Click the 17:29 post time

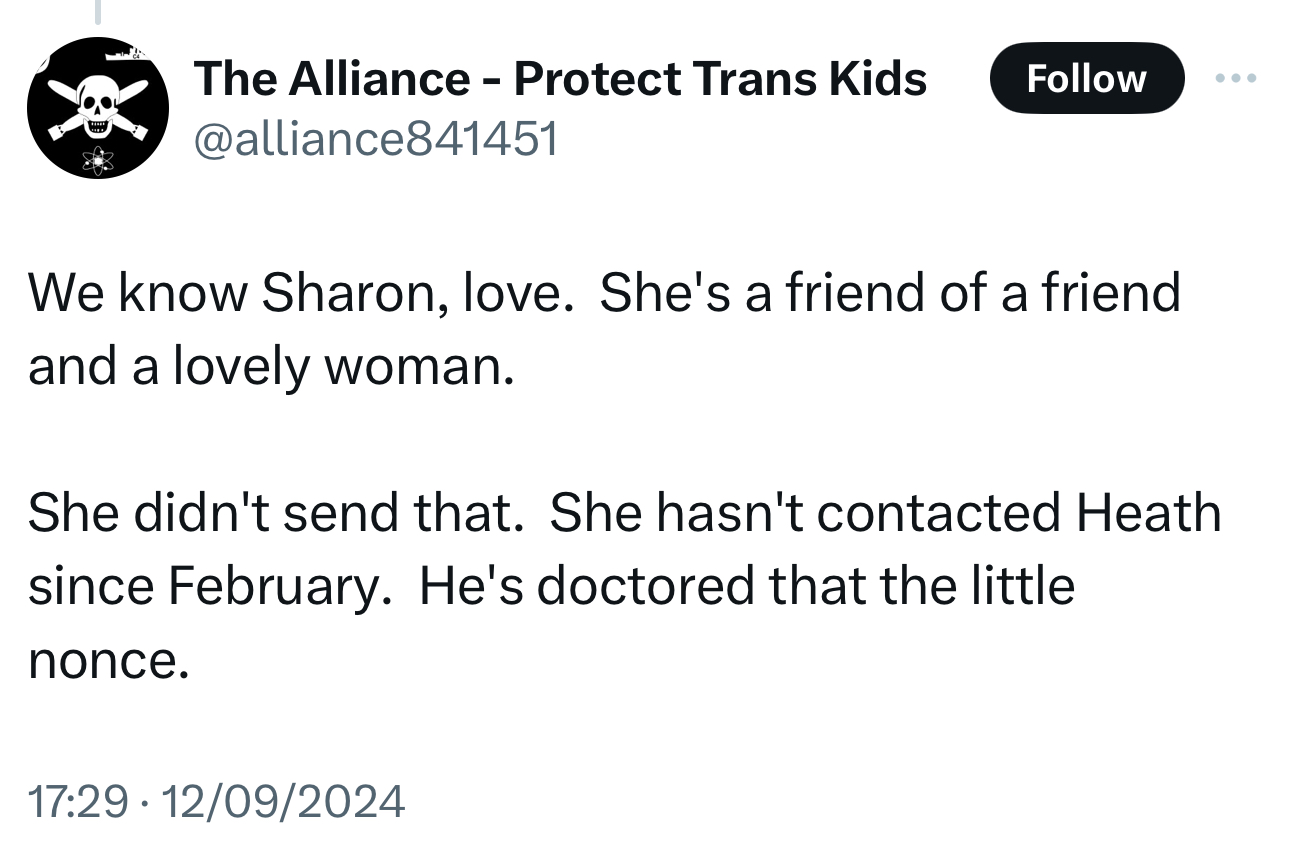(78, 801)
